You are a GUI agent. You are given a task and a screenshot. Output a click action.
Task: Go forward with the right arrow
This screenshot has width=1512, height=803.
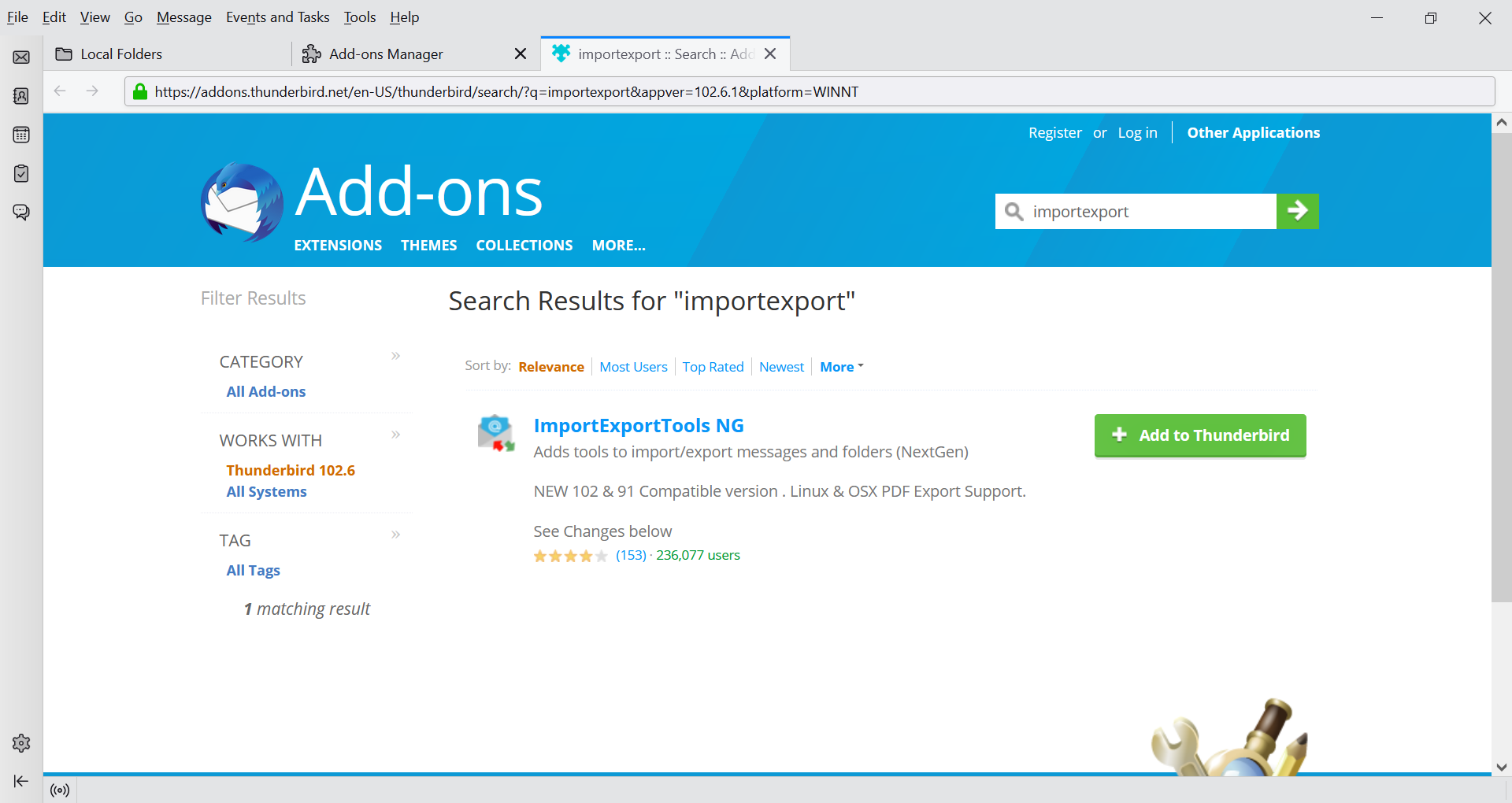(x=92, y=91)
